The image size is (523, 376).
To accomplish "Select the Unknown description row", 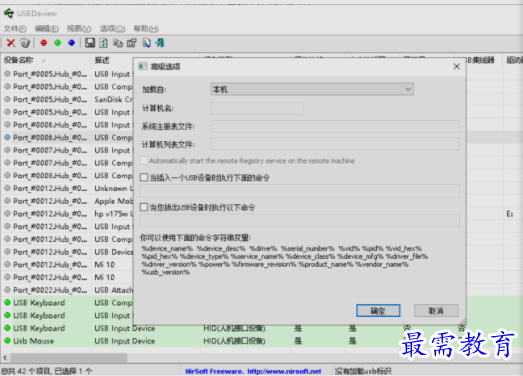I will pyautogui.click(x=113, y=188).
